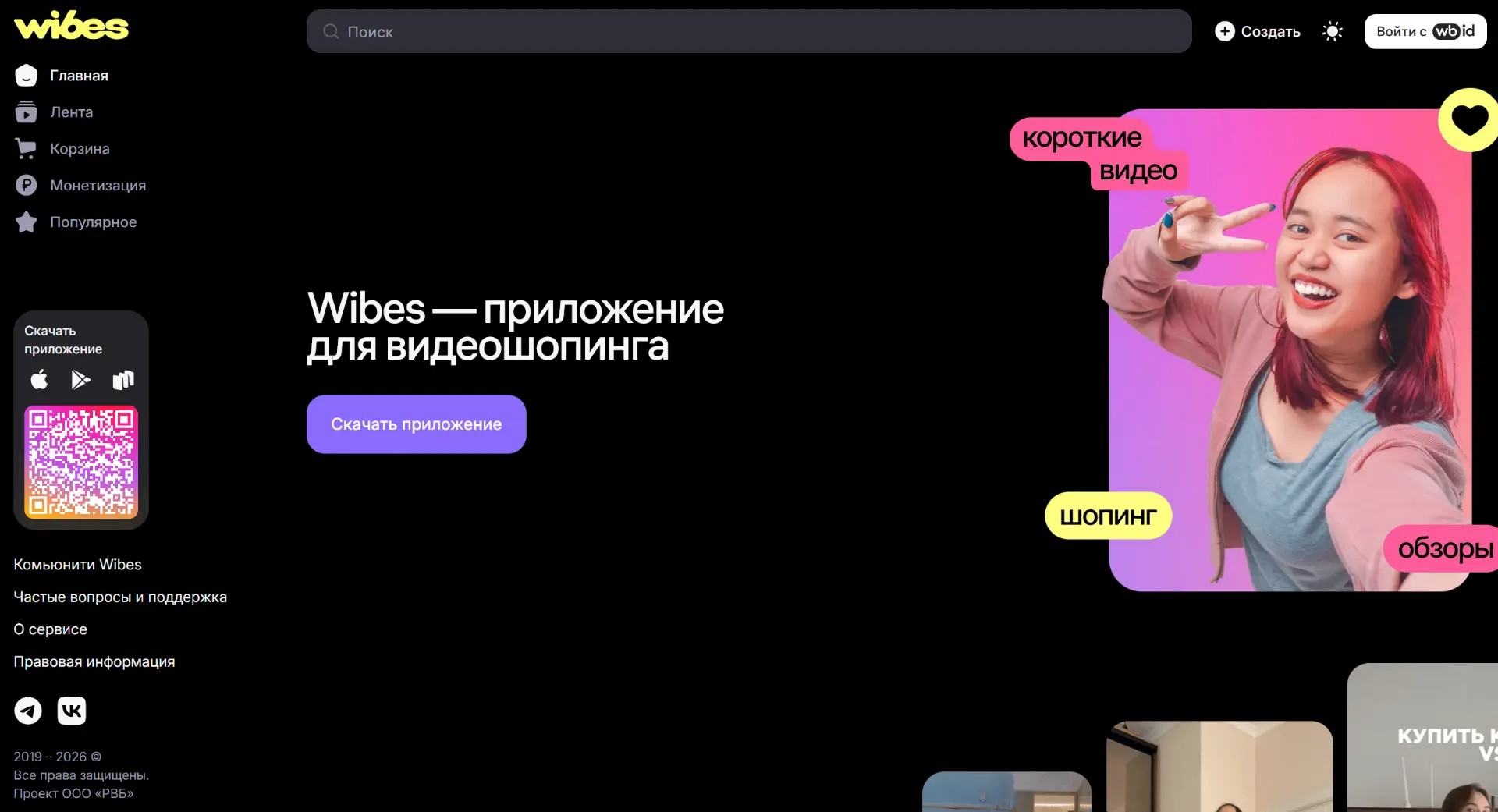1498x812 pixels.
Task: Click the 2019 – 2026 © copyright text
Action: coord(57,757)
